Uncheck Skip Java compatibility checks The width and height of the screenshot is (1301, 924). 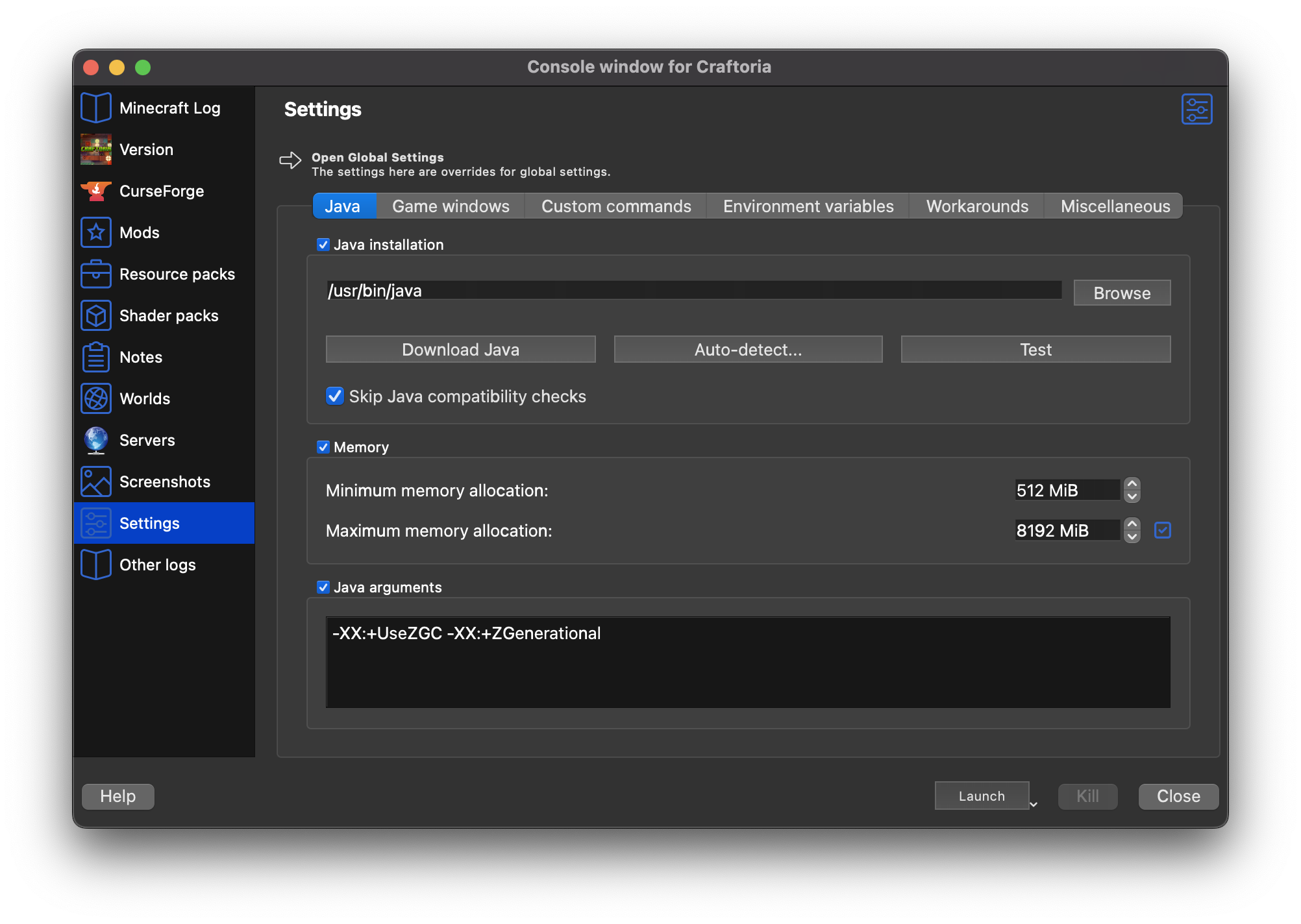[335, 396]
